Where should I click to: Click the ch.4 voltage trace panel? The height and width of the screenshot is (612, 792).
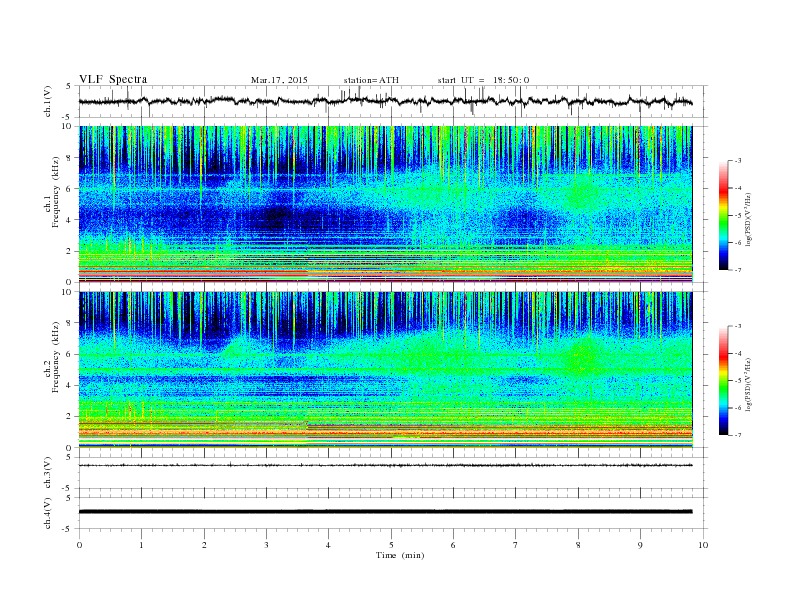392,513
